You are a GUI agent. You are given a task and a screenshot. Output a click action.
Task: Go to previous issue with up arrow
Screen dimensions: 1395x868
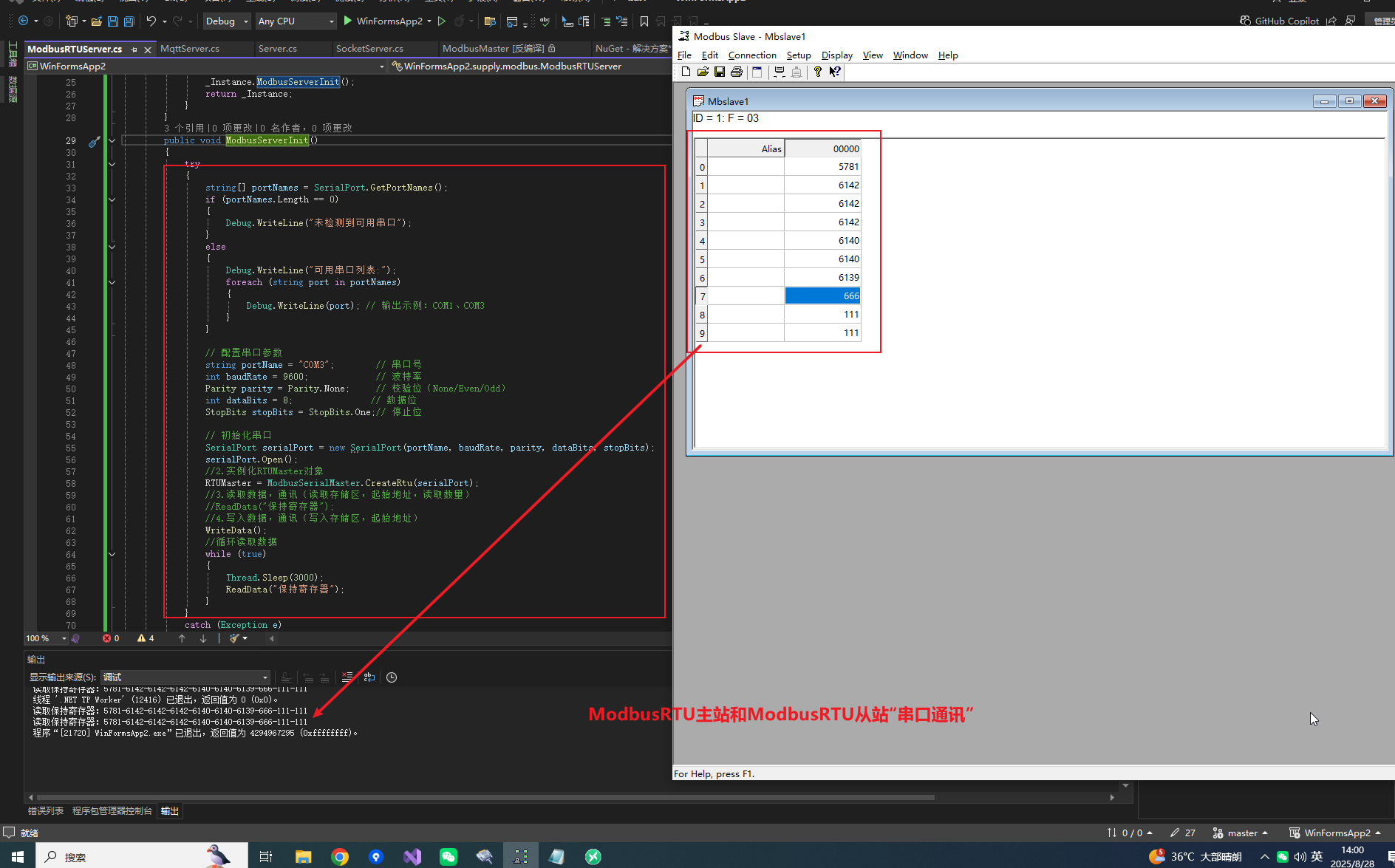click(x=182, y=638)
